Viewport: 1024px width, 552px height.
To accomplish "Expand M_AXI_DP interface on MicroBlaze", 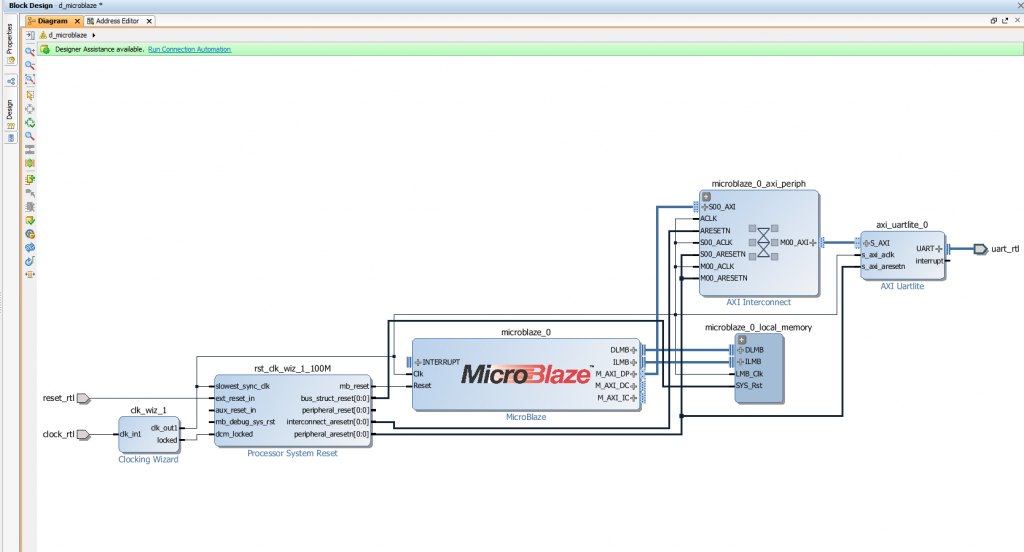I will tap(633, 374).
